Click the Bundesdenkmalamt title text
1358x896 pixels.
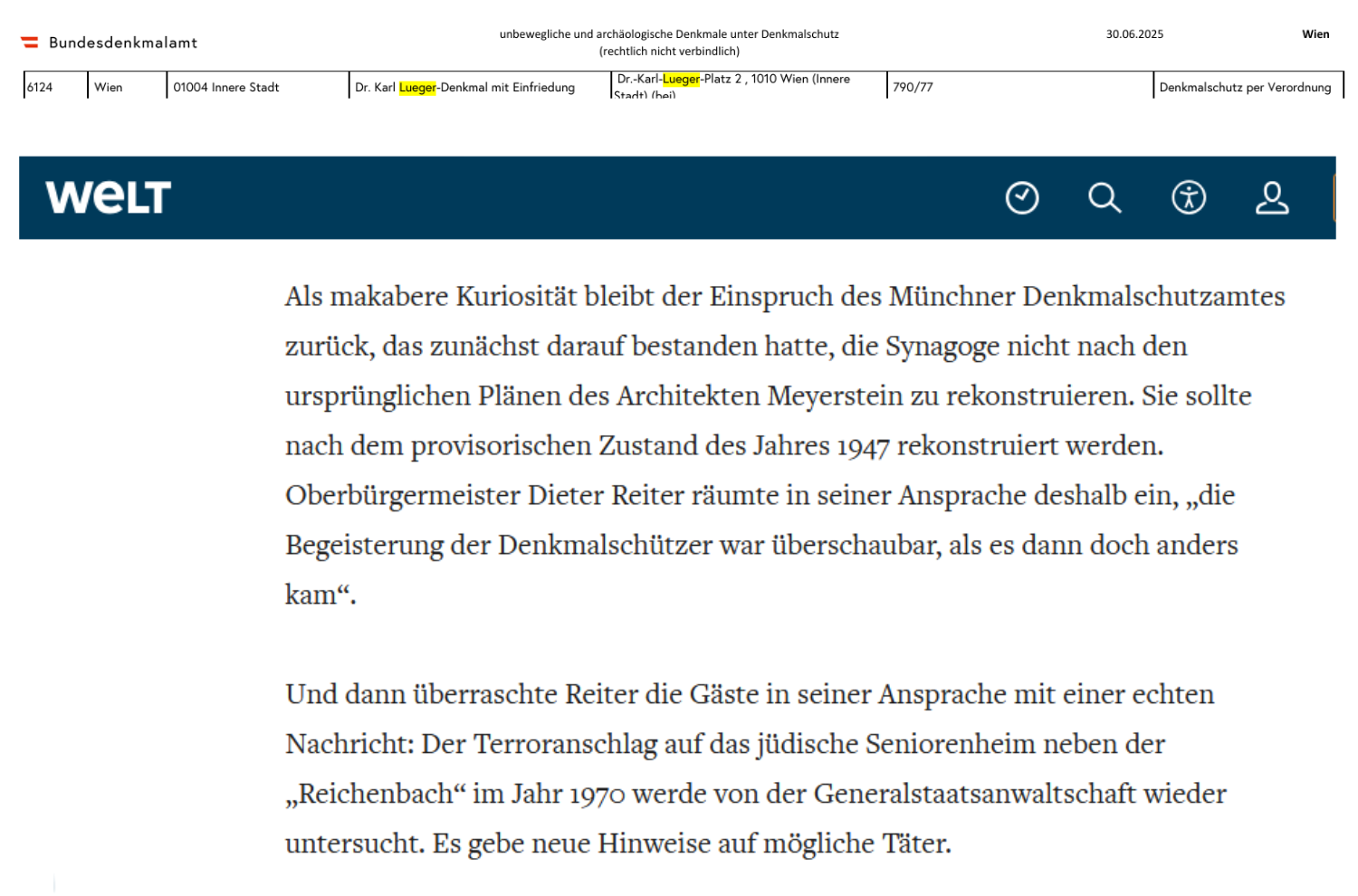(x=123, y=43)
